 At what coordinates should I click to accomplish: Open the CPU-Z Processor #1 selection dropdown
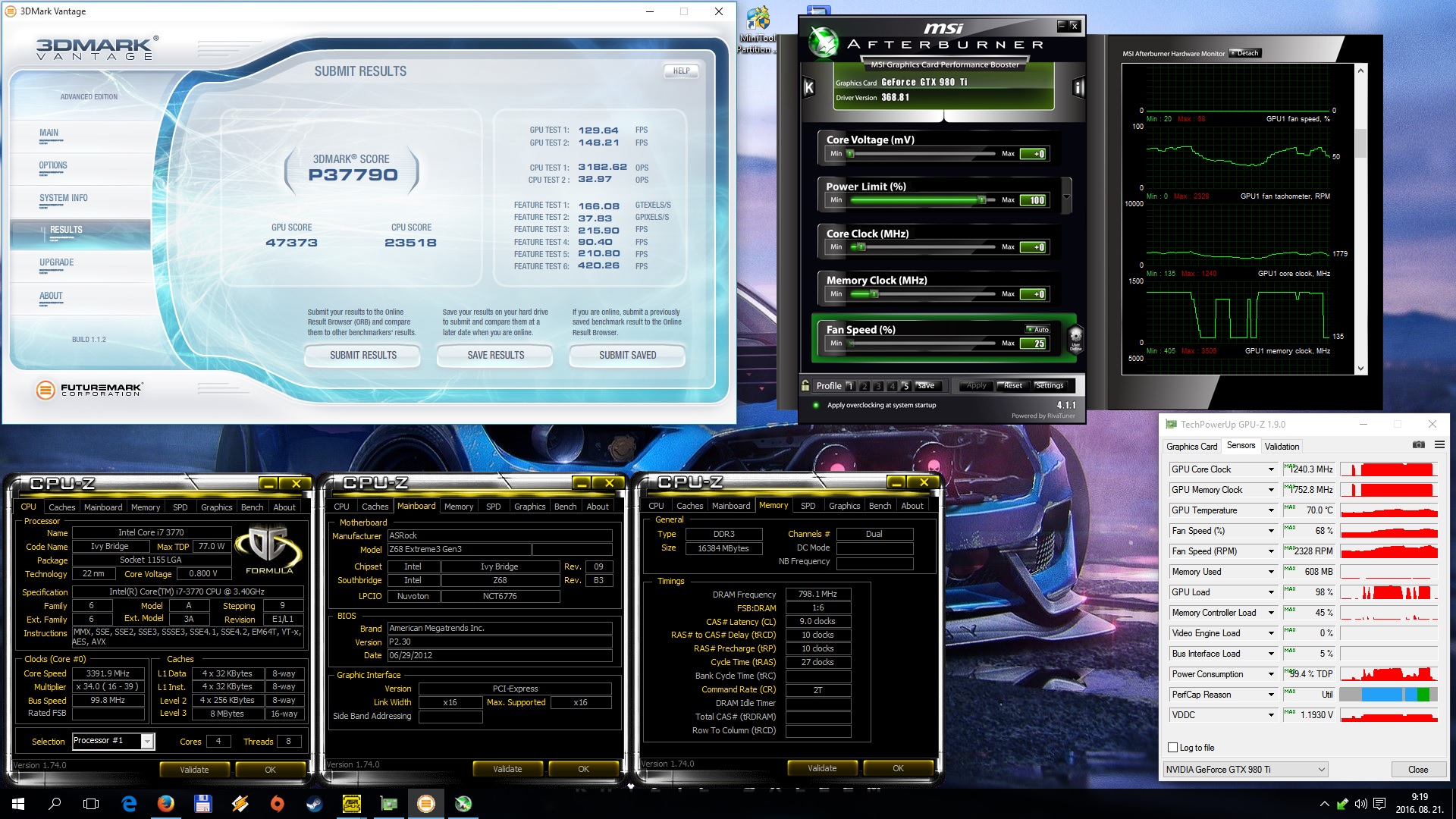pos(113,741)
